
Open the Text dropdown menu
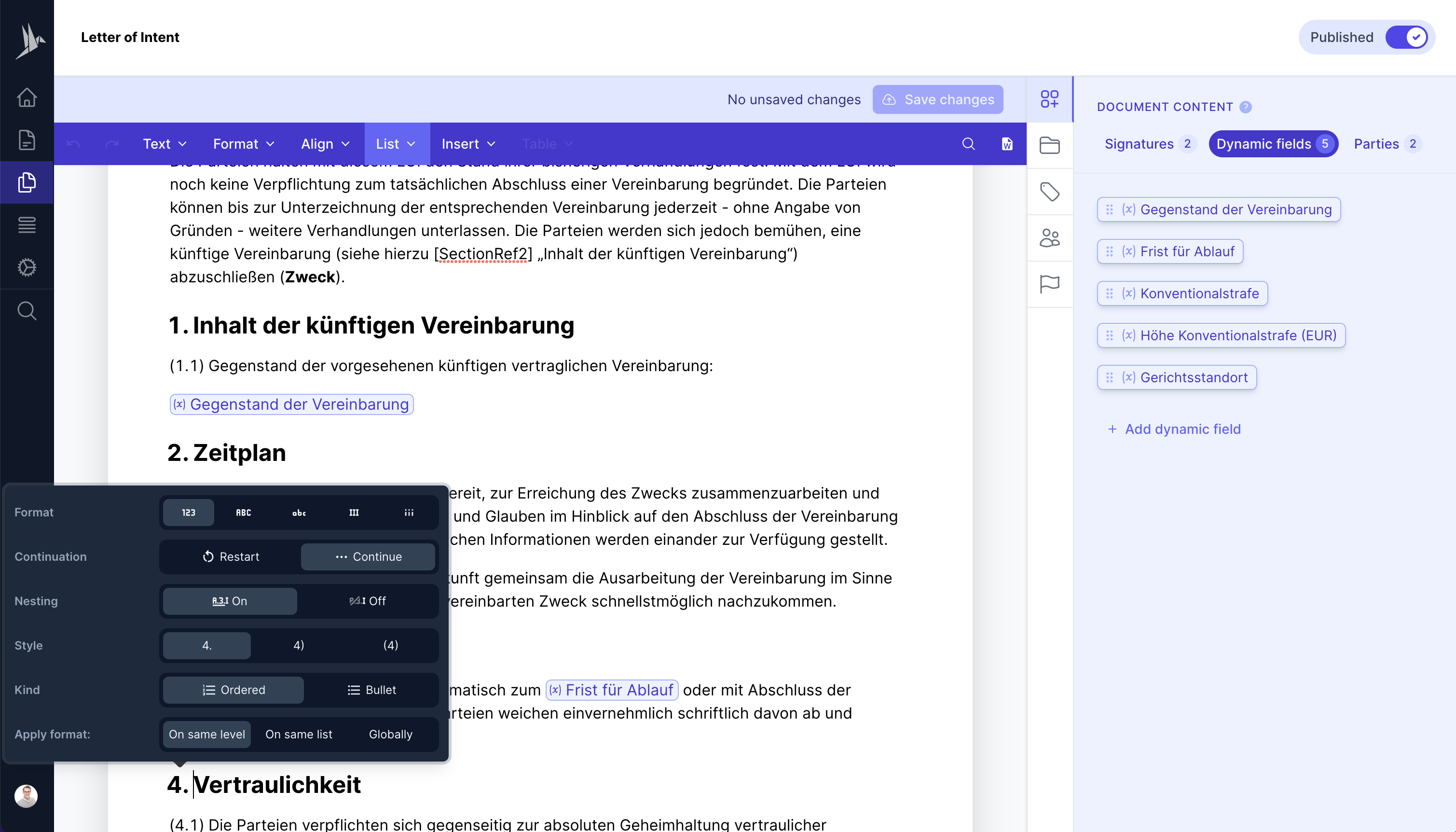(164, 143)
